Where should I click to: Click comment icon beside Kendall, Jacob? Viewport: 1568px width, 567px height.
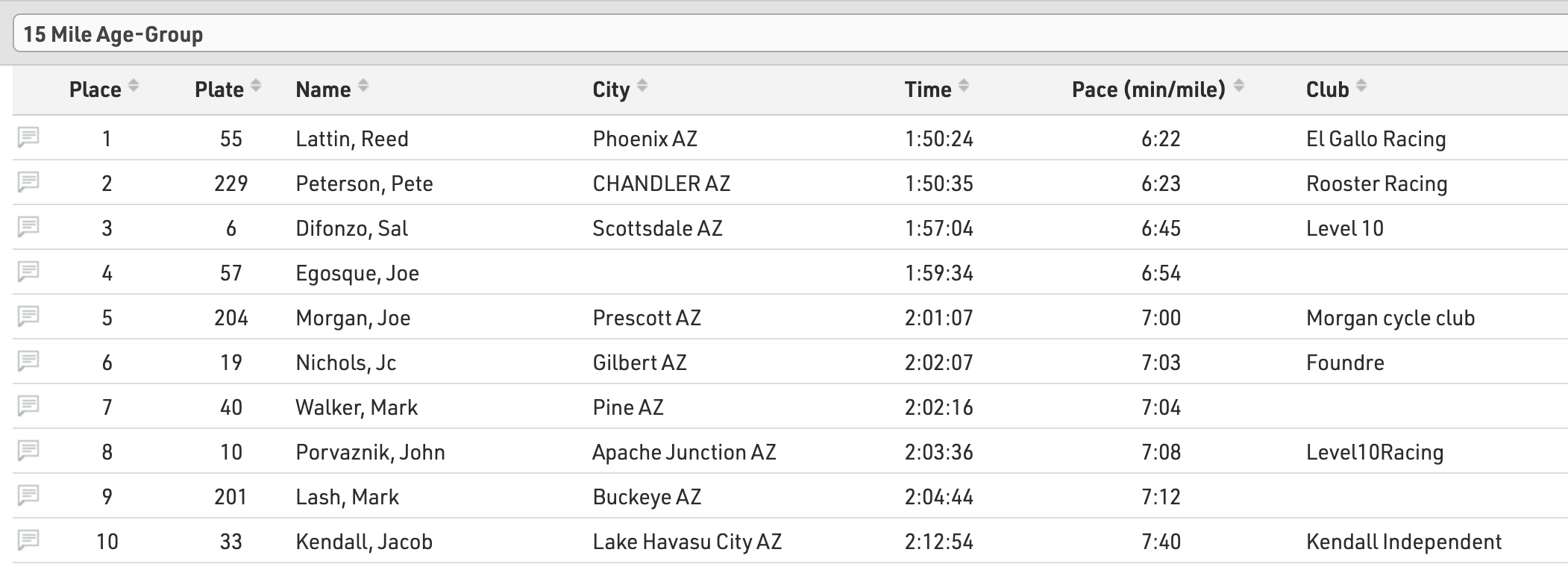pos(28,540)
